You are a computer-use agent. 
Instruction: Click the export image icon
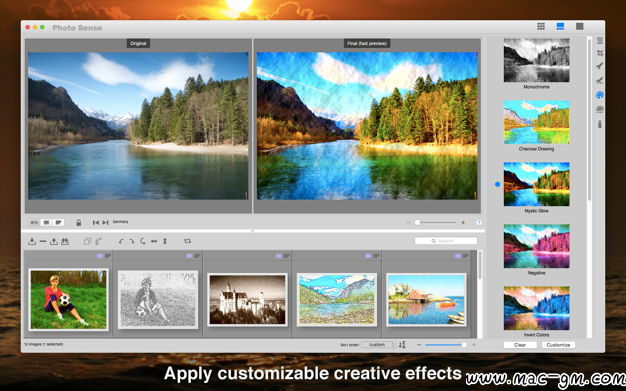pos(54,241)
